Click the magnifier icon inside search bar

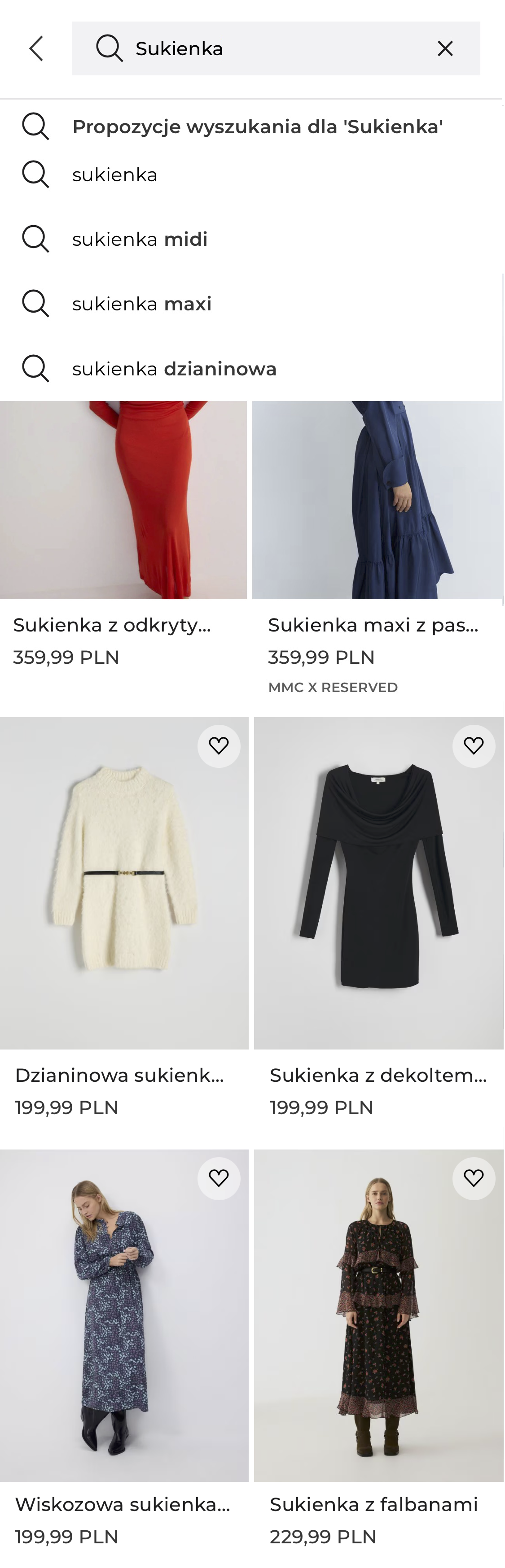[x=110, y=49]
